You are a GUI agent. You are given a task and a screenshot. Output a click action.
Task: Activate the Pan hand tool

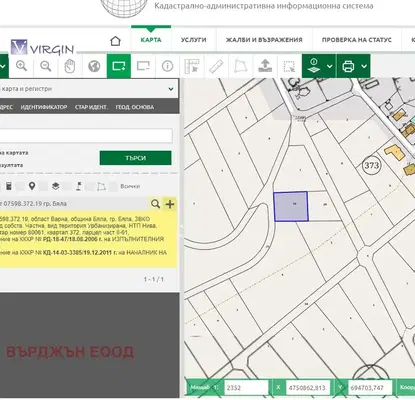70,66
